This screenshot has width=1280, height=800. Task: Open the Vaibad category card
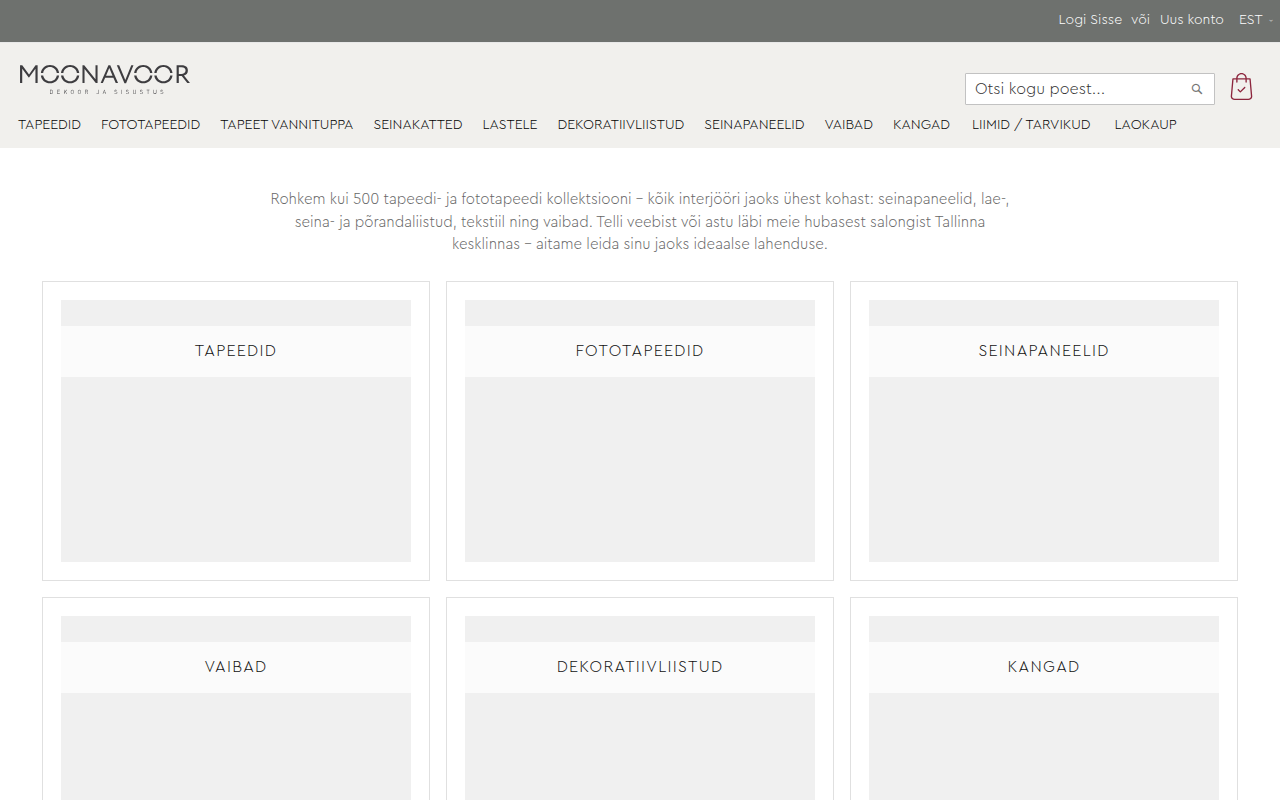236,699
